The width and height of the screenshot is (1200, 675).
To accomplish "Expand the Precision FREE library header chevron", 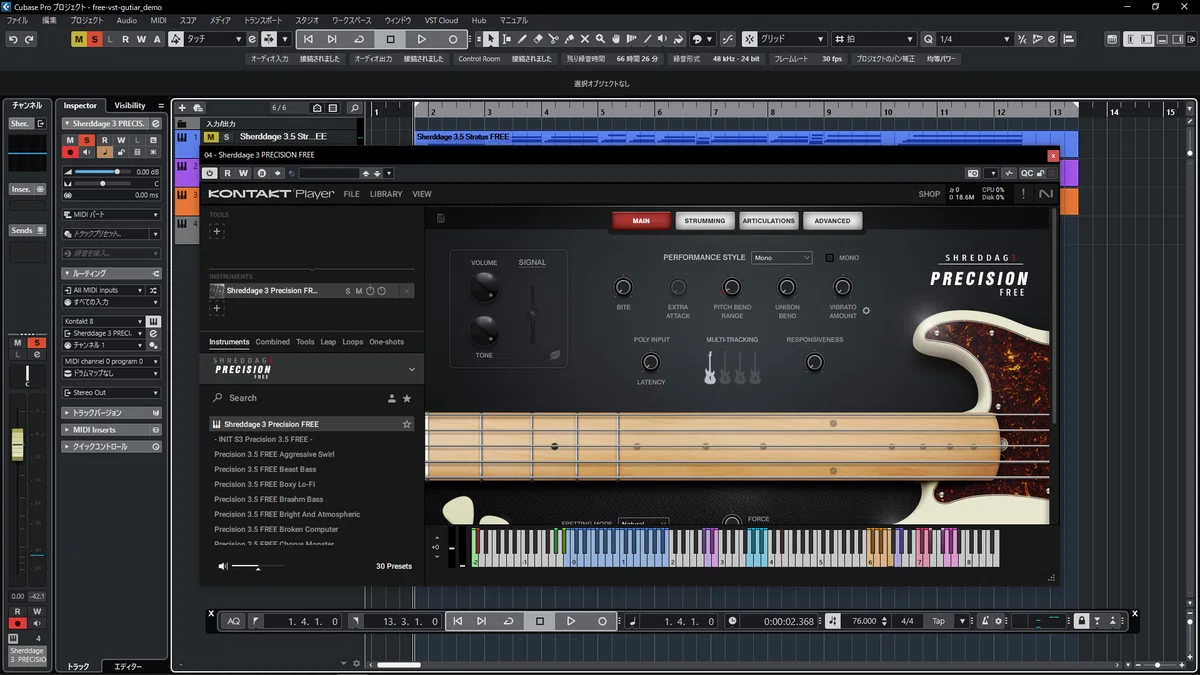I will (412, 370).
